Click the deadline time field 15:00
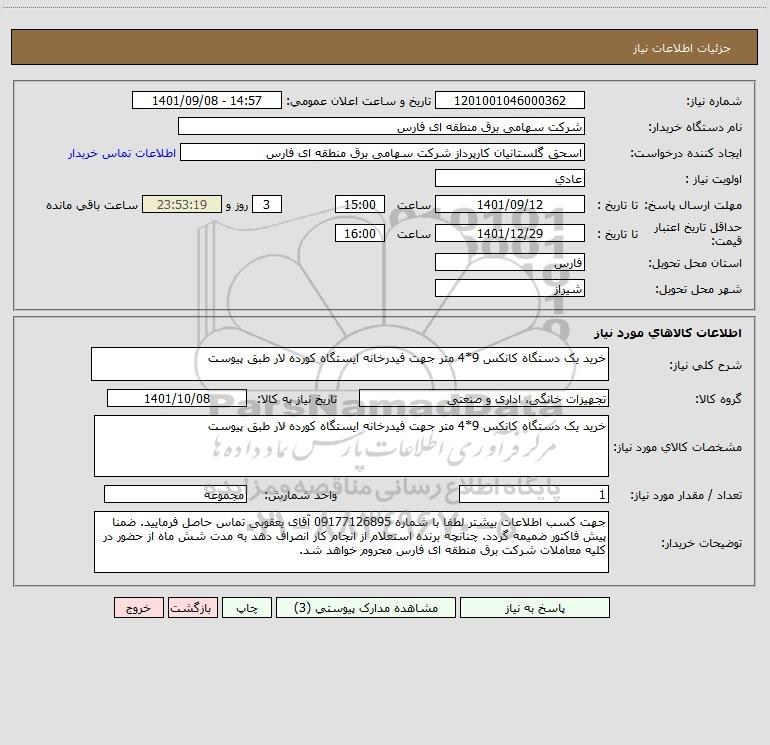 tap(359, 205)
